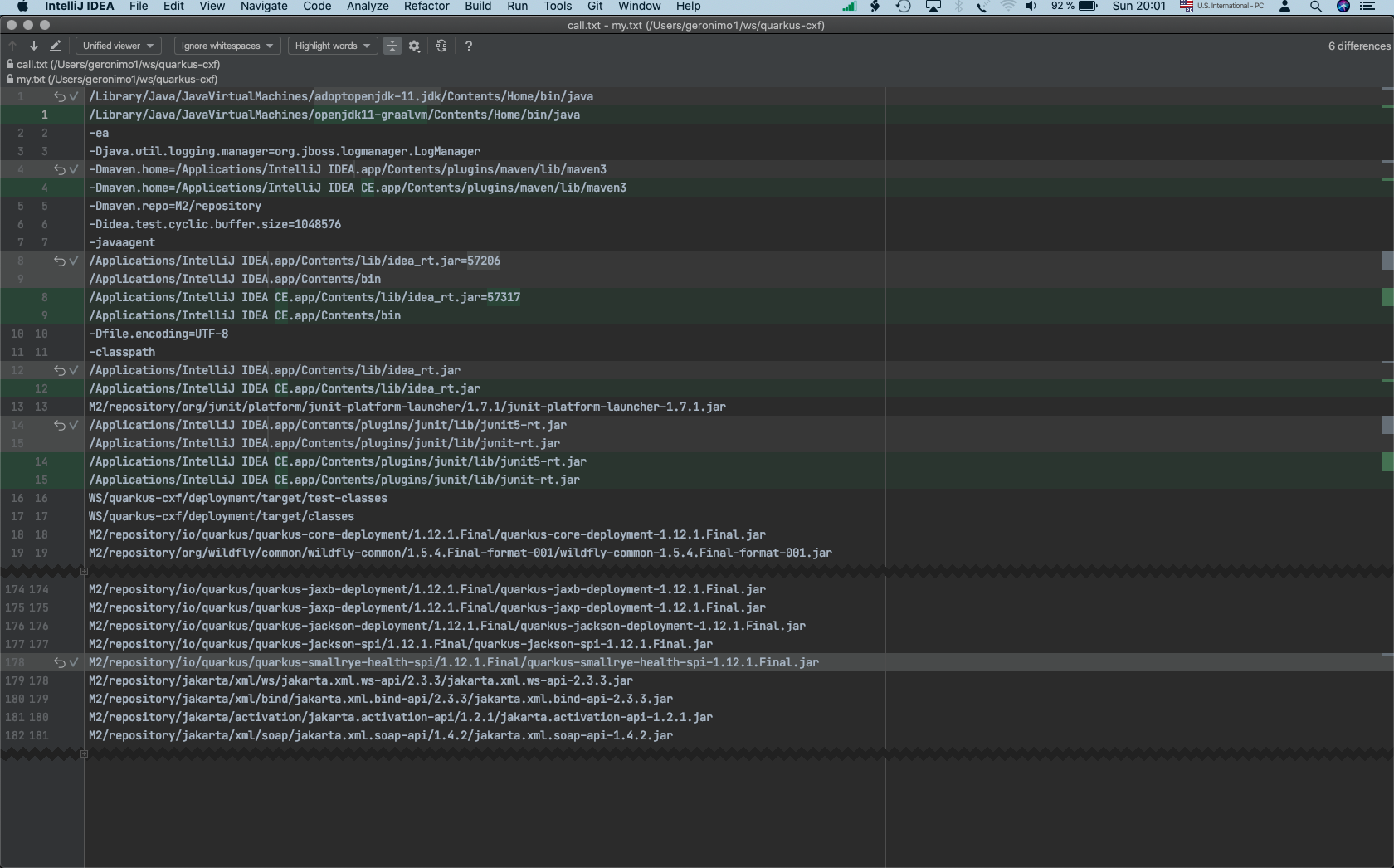The image size is (1394, 868).
Task: Jump to the next difference arrow
Action: coord(34,46)
